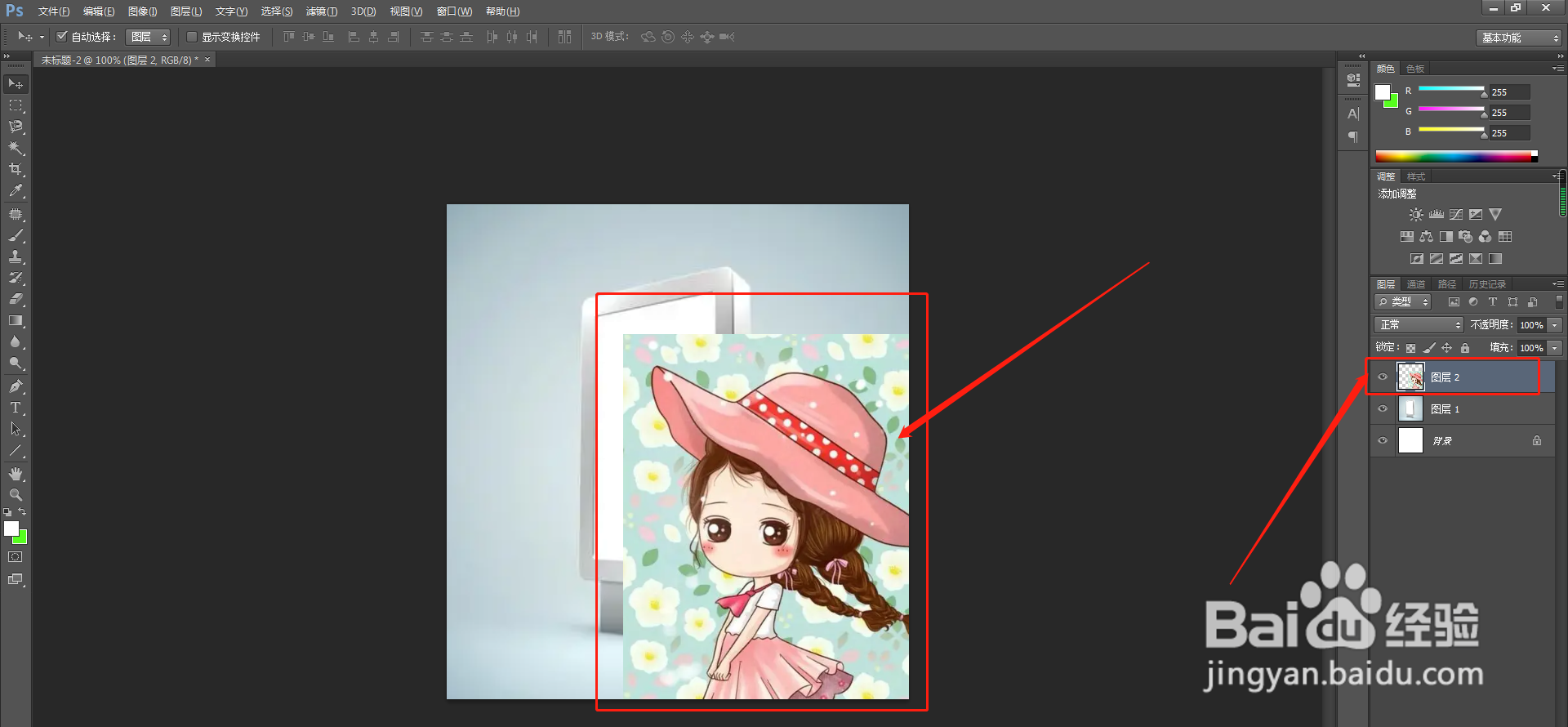The image size is (1568, 727).
Task: Open the 基本功能 workspace dropdown
Action: 1518,38
